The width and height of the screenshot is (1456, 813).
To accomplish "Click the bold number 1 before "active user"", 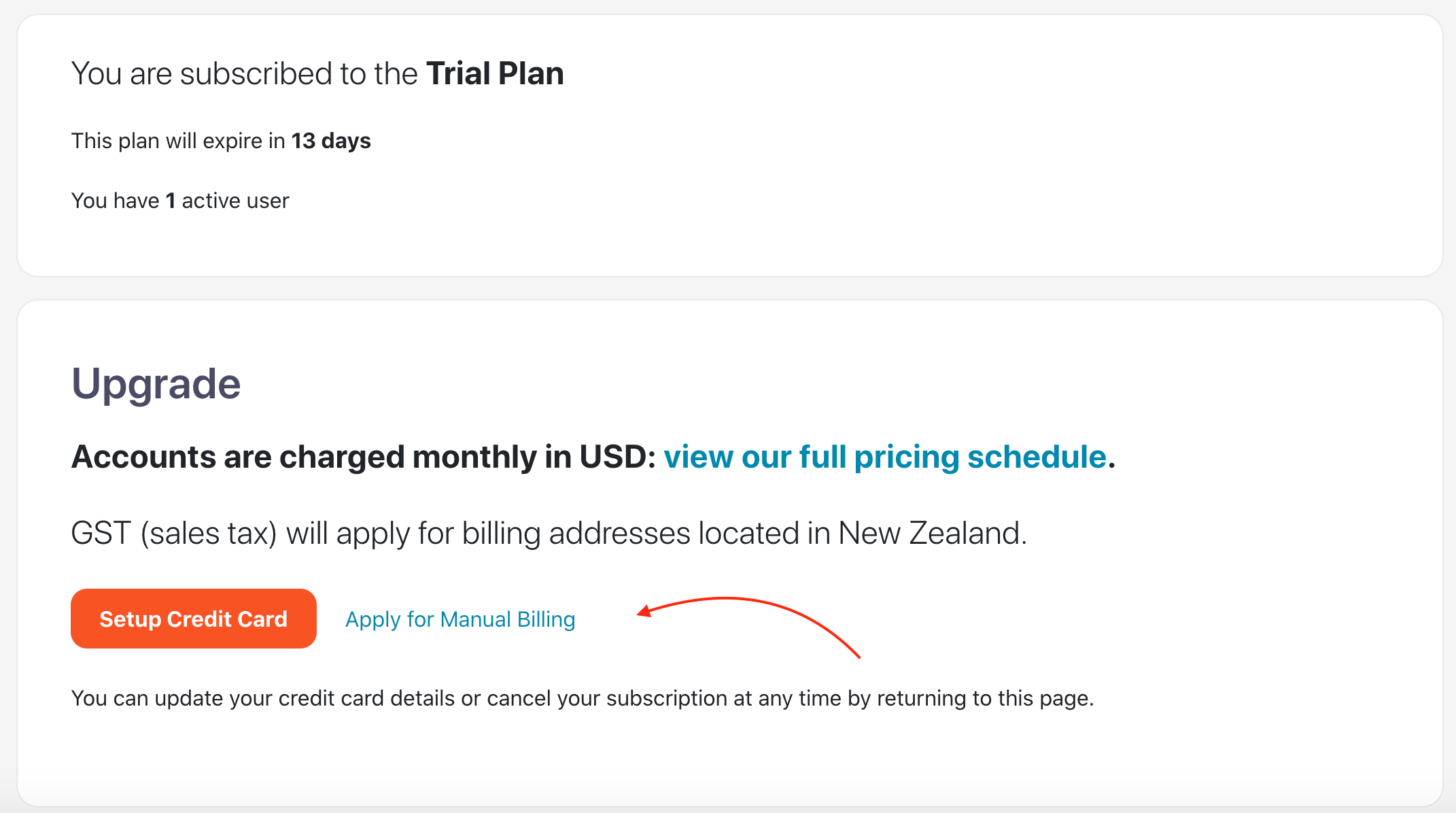I will [171, 201].
